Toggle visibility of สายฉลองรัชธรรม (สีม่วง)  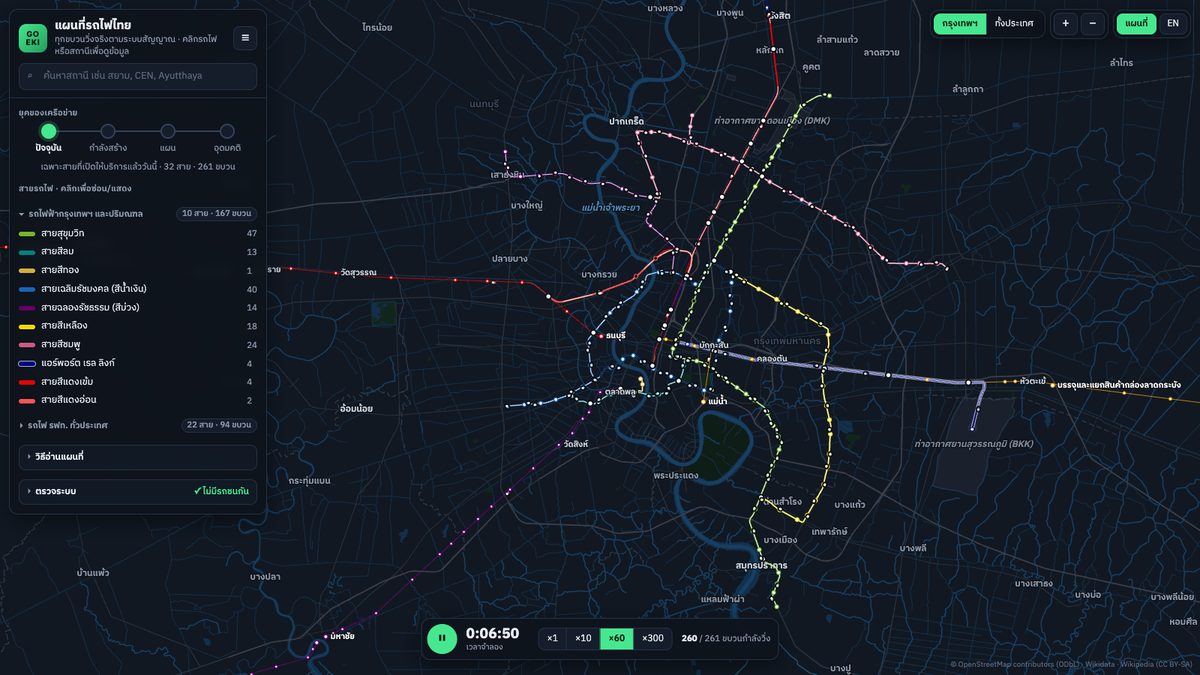pos(138,307)
